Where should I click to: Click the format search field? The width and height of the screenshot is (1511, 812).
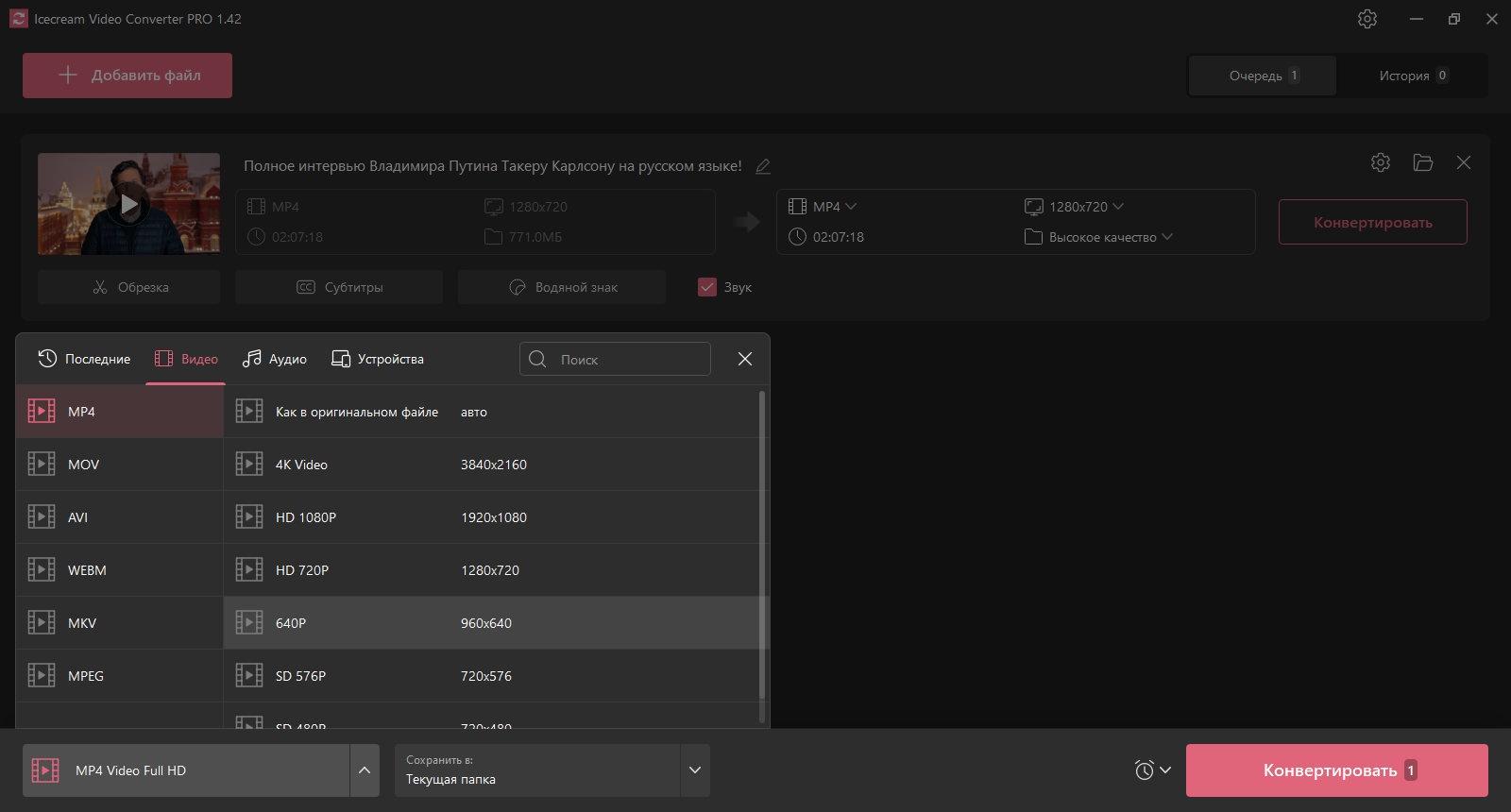[615, 359]
